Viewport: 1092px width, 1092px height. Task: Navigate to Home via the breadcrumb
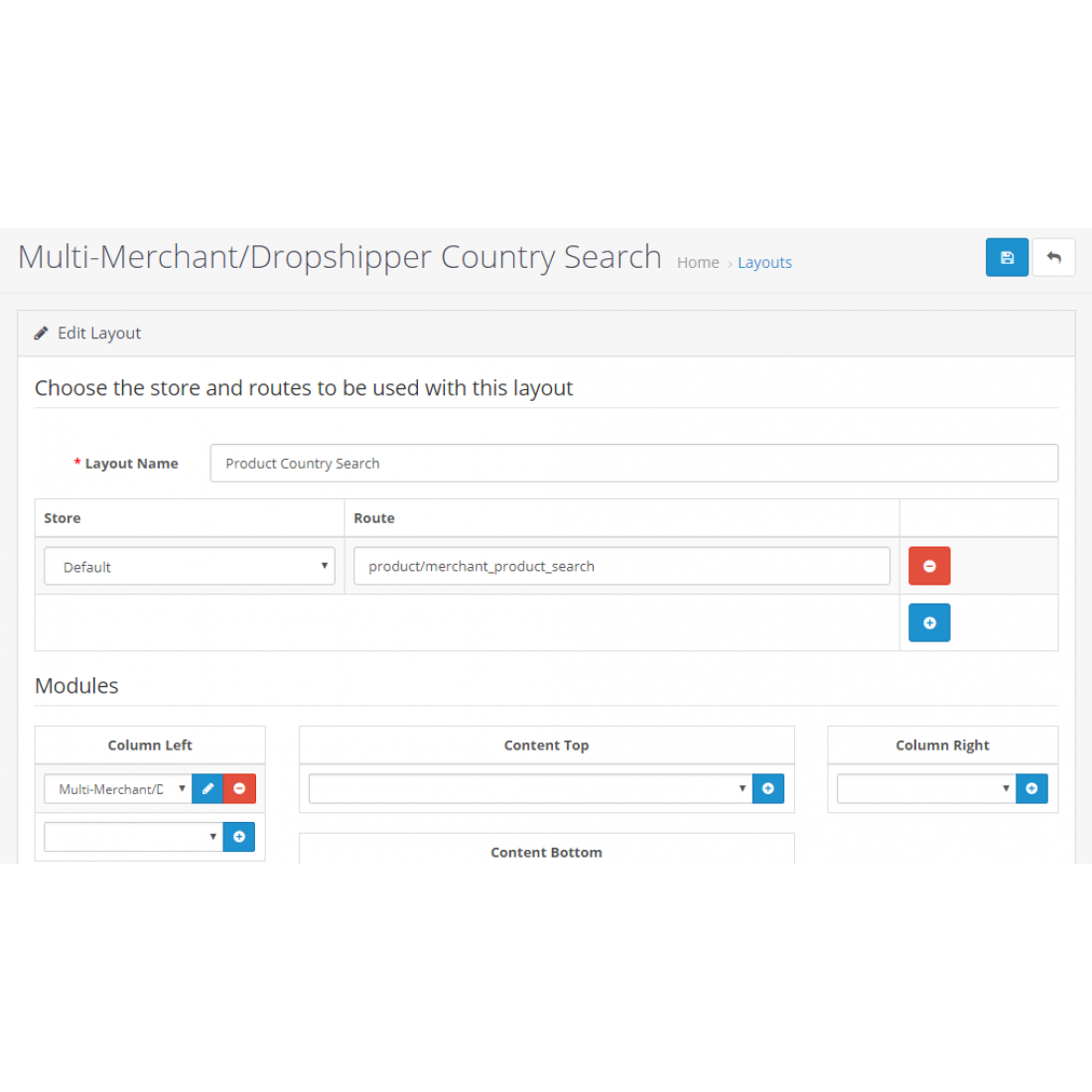pos(698,262)
